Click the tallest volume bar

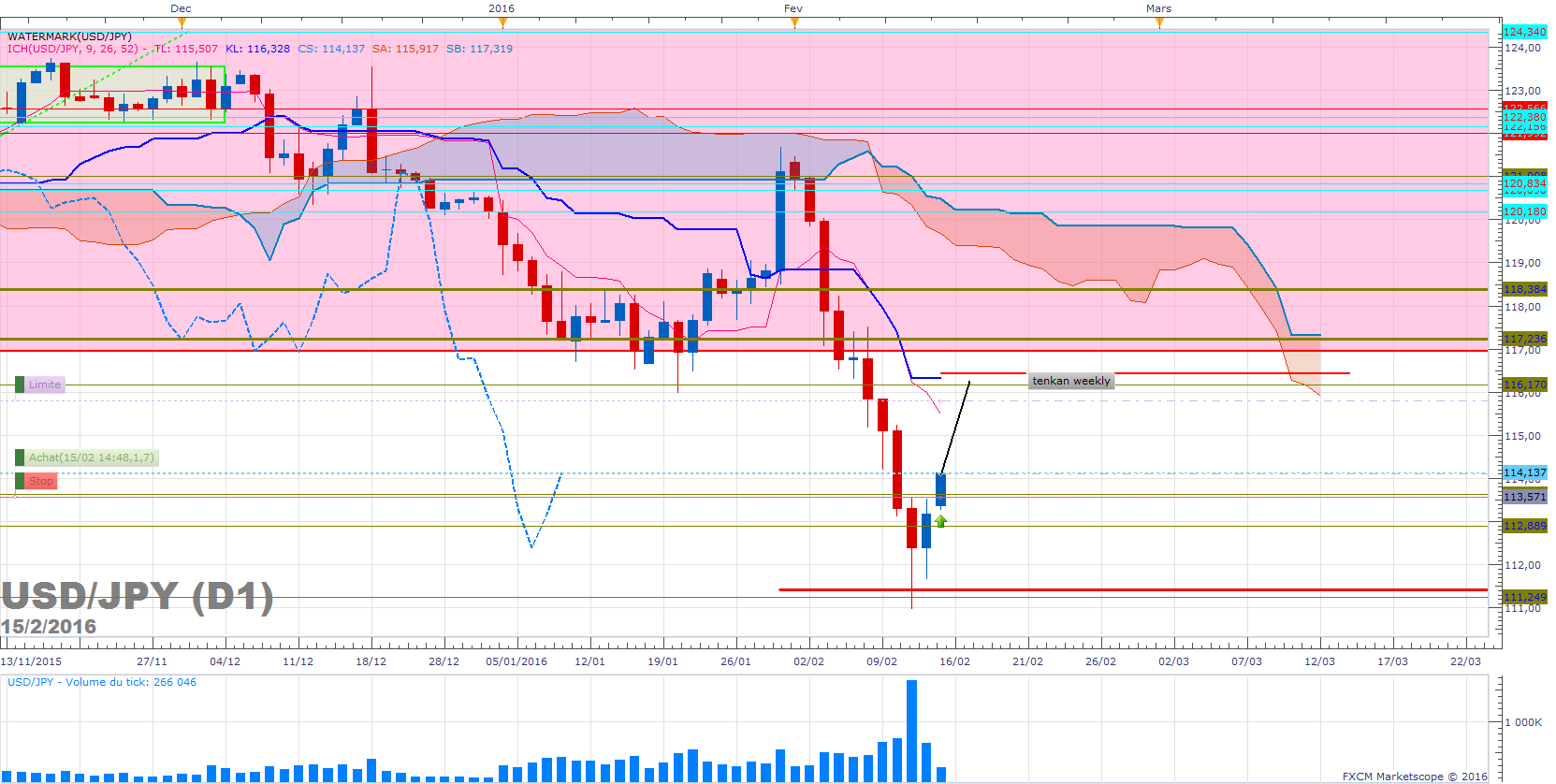pyautogui.click(x=911, y=730)
